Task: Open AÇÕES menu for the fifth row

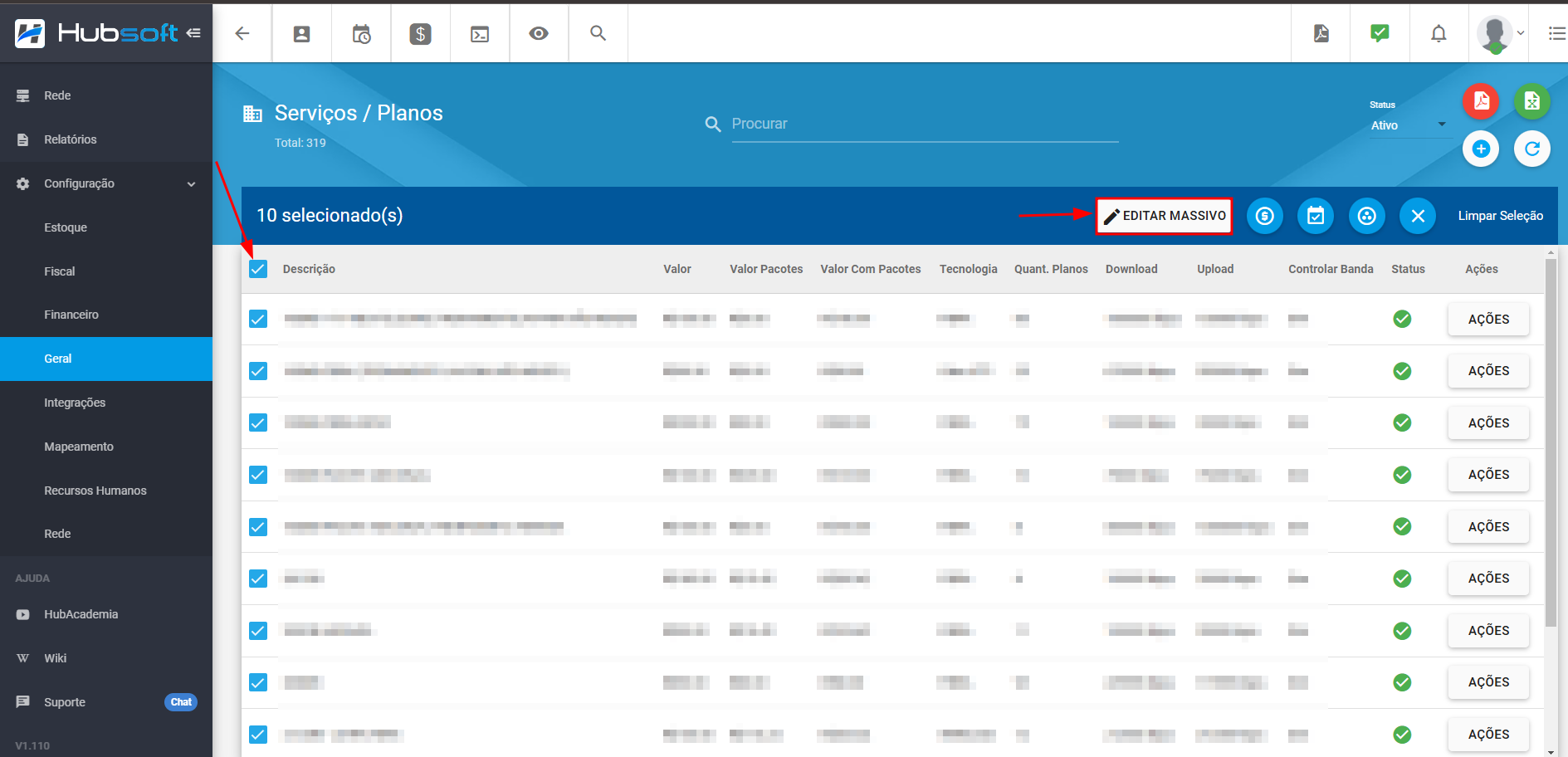Action: [1488, 527]
